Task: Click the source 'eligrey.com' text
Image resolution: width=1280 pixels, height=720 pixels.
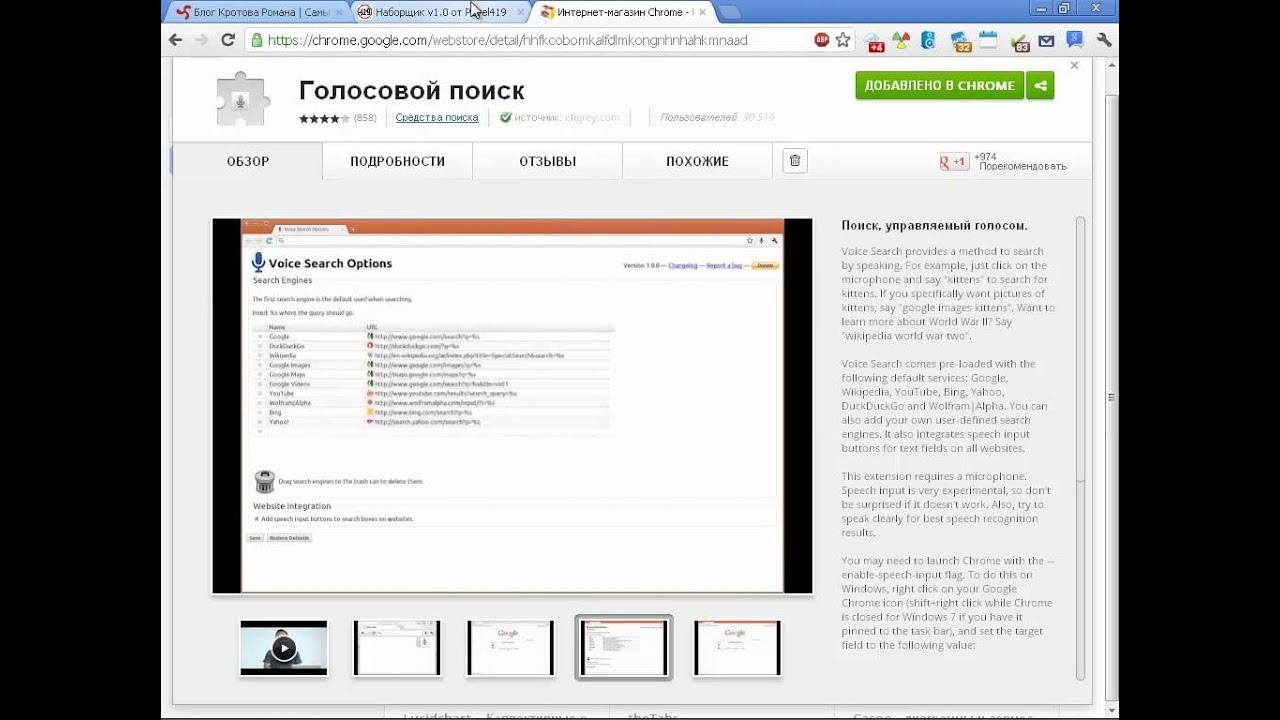Action: tap(592, 117)
